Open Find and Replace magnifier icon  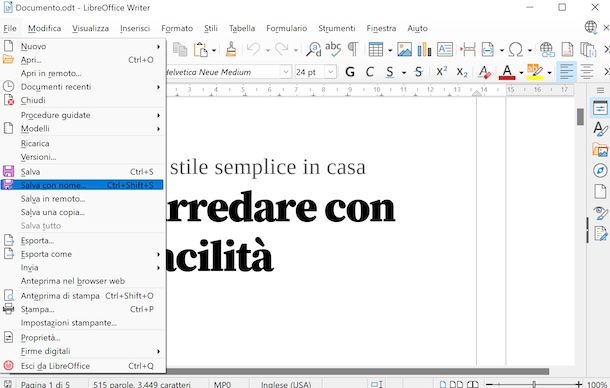pyautogui.click(x=314, y=49)
